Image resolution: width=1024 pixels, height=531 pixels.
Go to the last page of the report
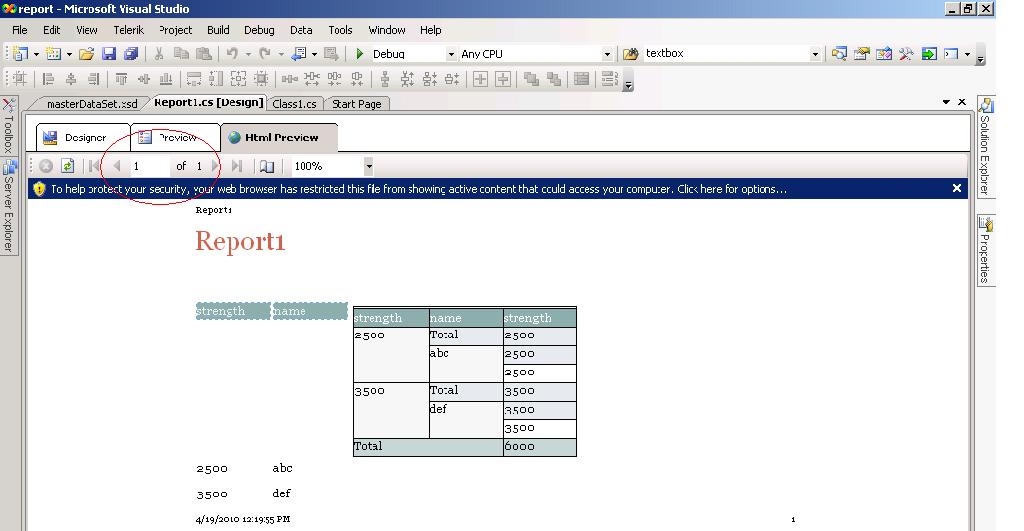point(236,166)
